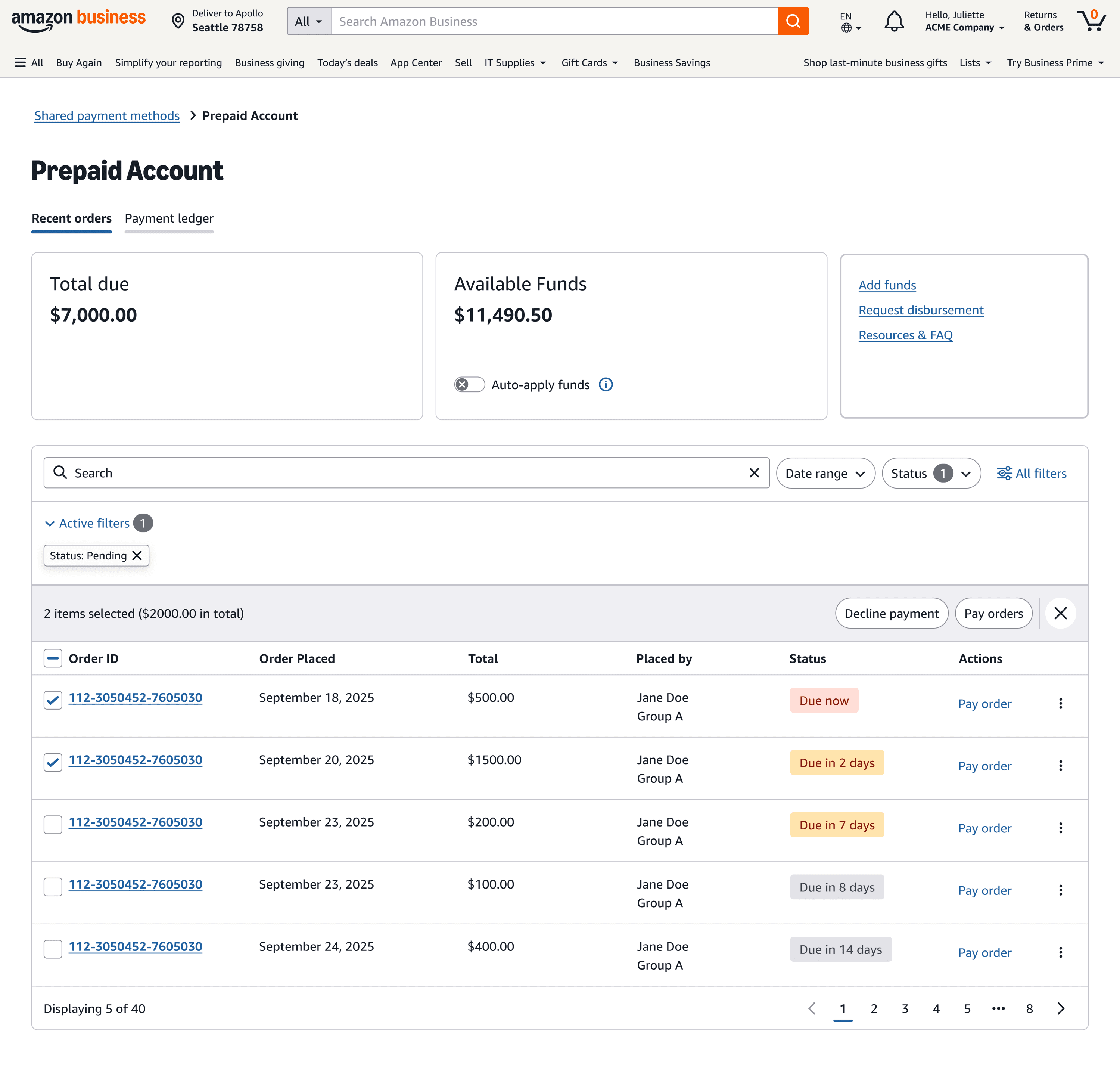Image resolution: width=1120 pixels, height=1073 pixels.
Task: Uncheck the $1500.00 order checkbox
Action: 53,763
